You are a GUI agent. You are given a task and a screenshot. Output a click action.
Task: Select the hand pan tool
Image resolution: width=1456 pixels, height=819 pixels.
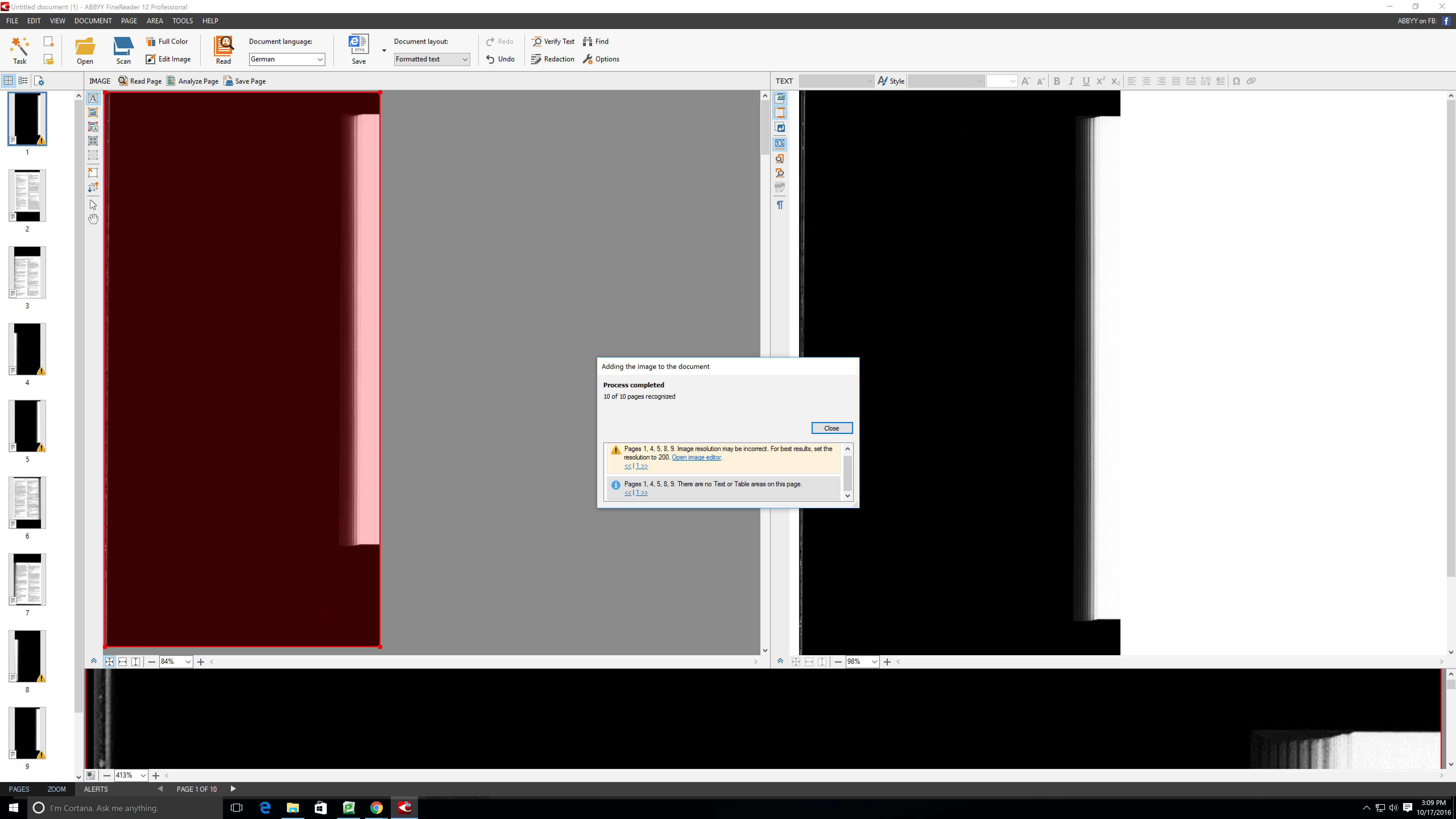click(93, 219)
